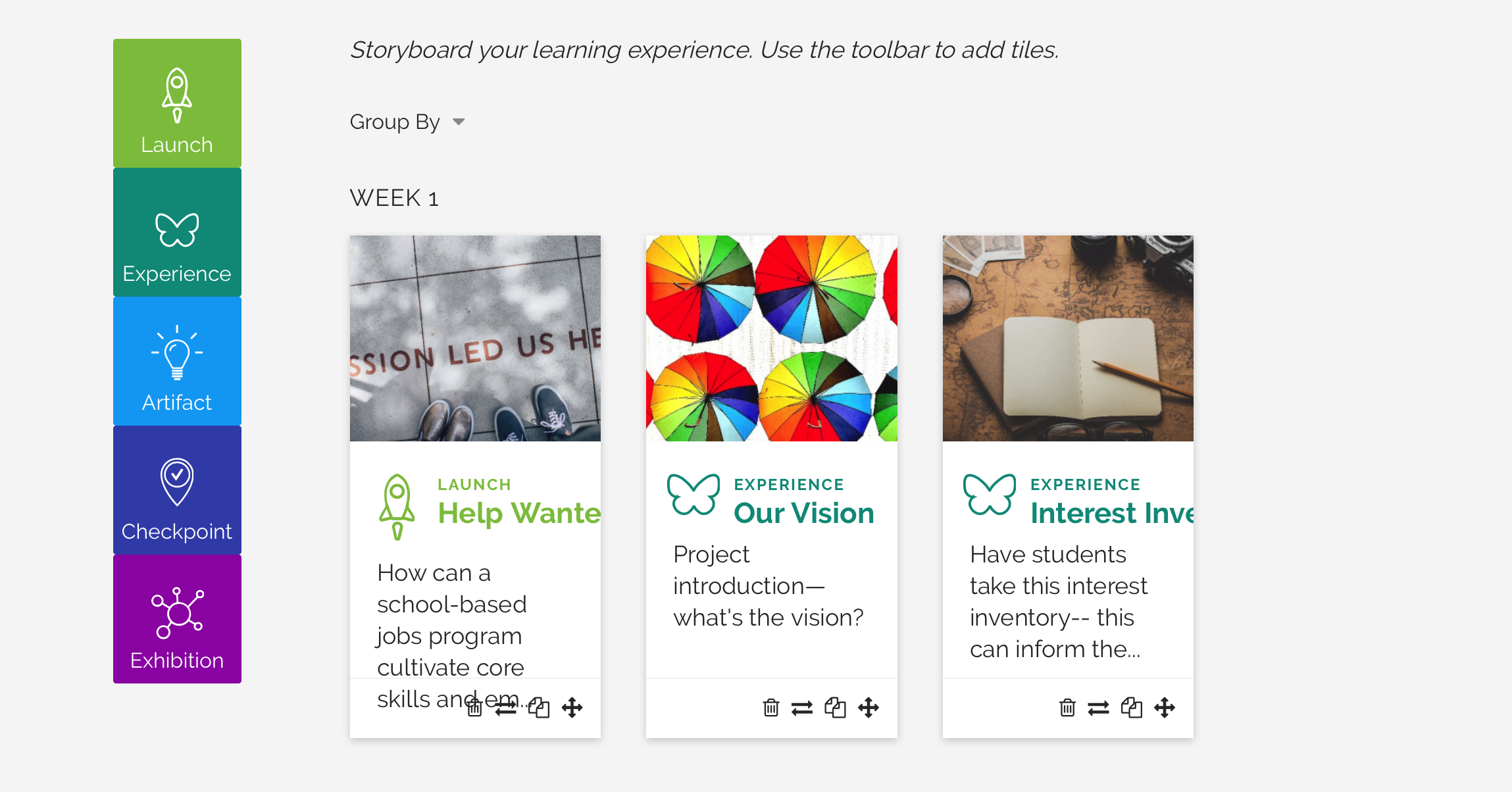Duplicate the Interest Inventory tile
Viewport: 1512px width, 792px height.
click(1131, 708)
